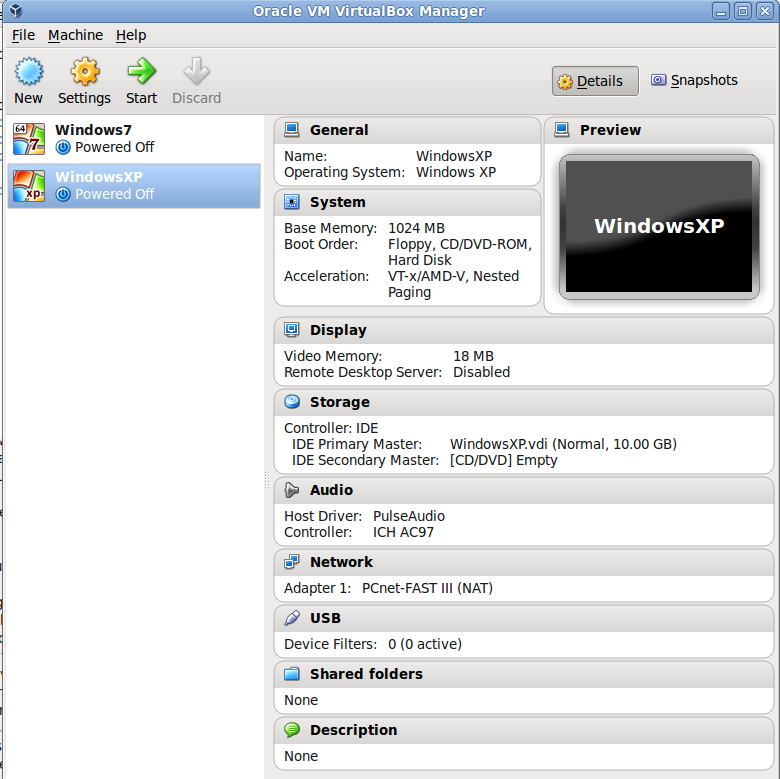780x779 pixels.
Task: Open the General section heading
Action: (339, 130)
